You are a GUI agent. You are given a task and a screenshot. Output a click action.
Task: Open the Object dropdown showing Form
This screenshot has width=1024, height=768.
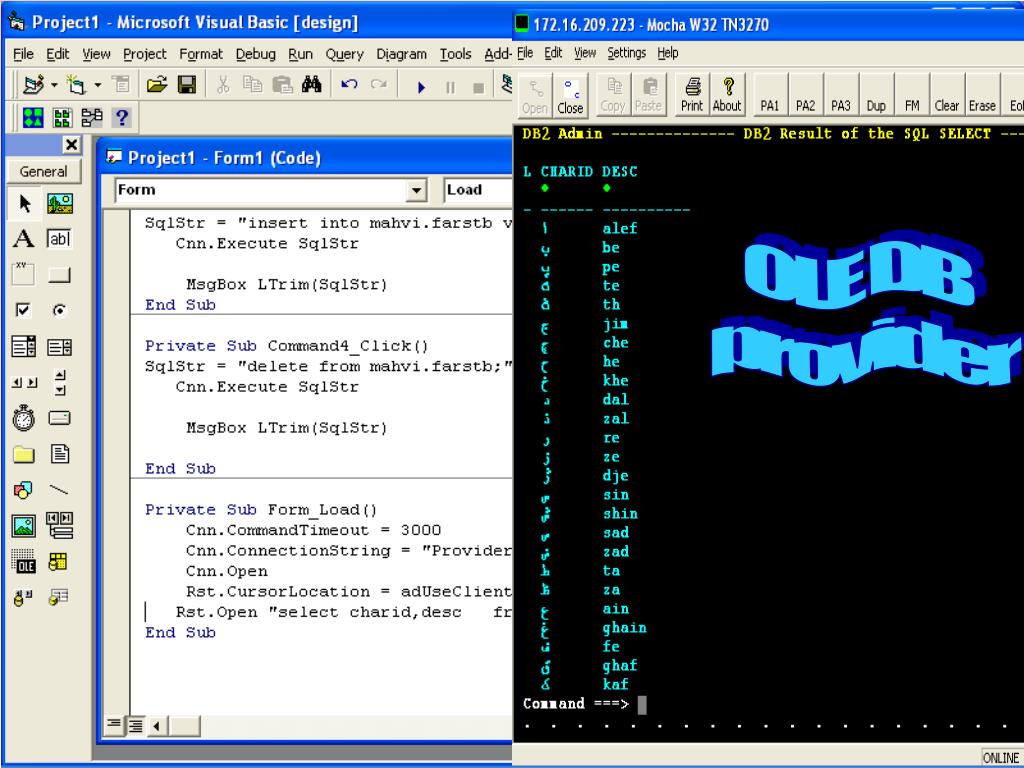pyautogui.click(x=415, y=191)
